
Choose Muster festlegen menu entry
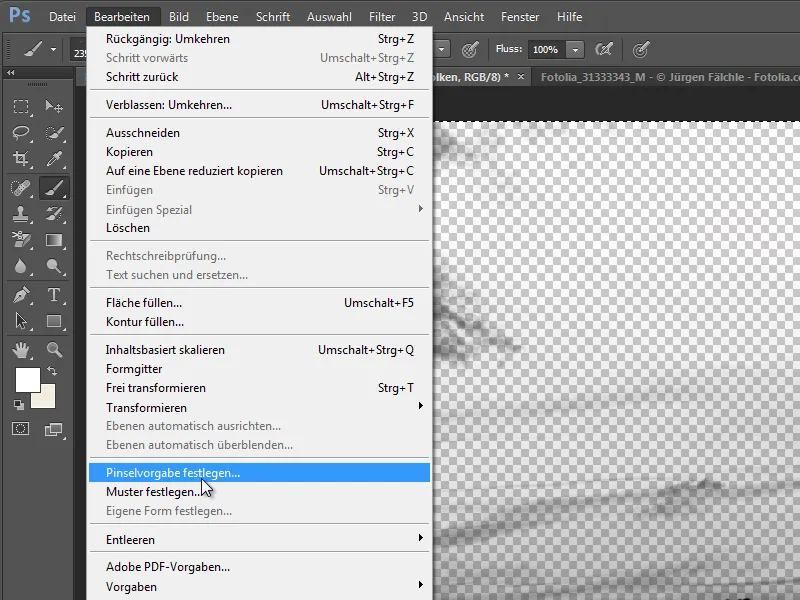tap(260, 492)
